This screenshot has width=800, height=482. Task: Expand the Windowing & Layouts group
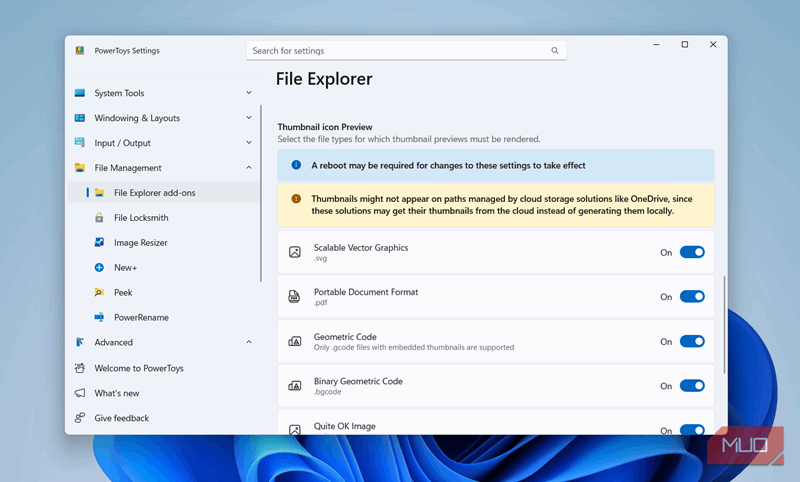click(x=249, y=118)
